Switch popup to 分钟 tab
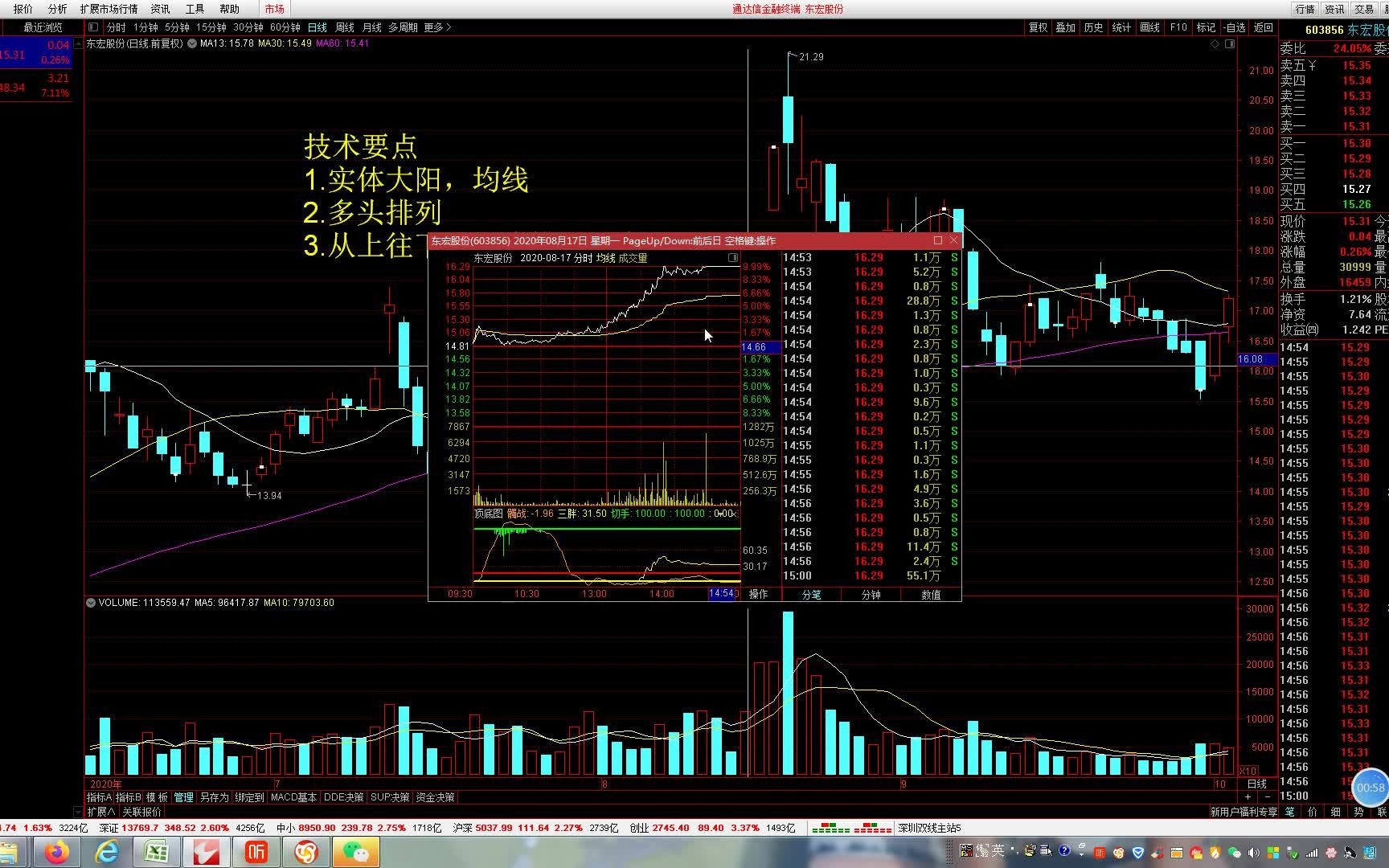This screenshot has height=868, width=1389. [871, 594]
